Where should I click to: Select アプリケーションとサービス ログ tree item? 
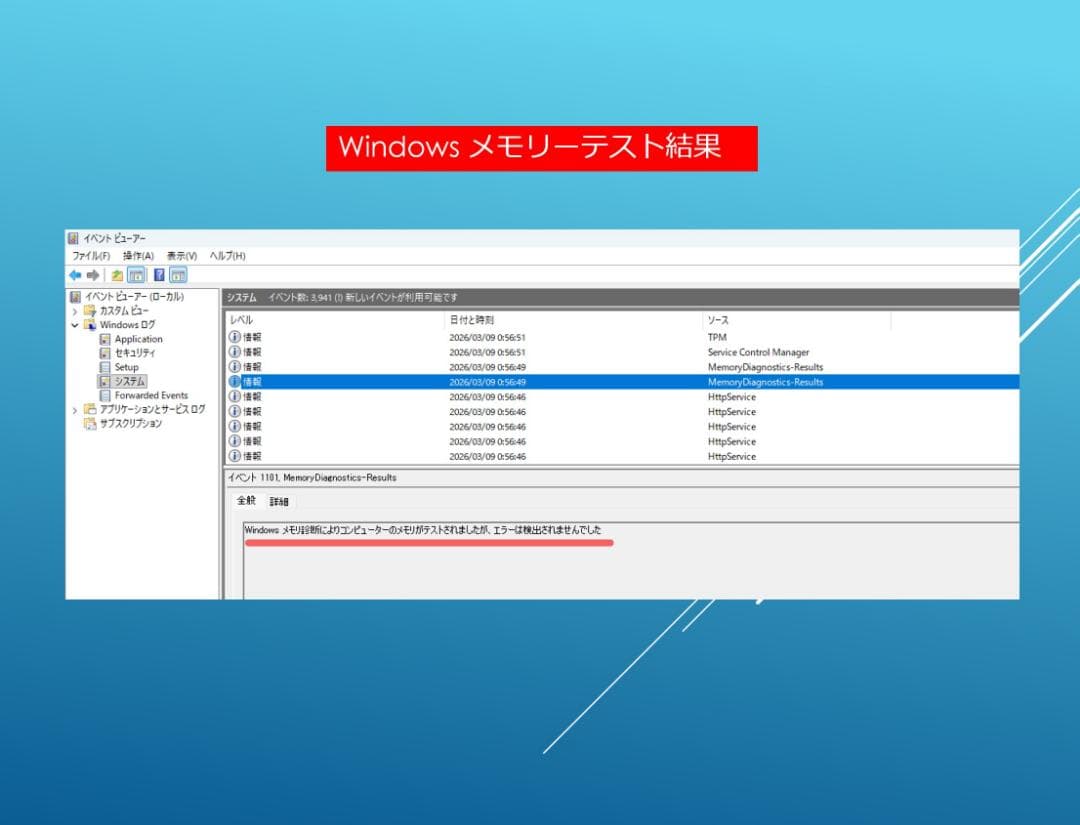pos(152,409)
